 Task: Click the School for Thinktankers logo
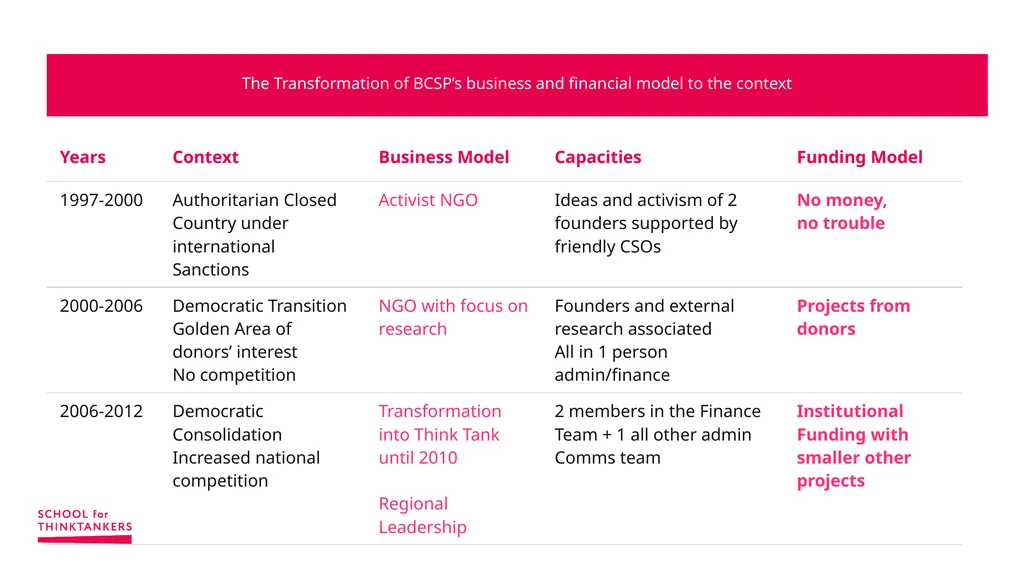pyautogui.click(x=85, y=525)
